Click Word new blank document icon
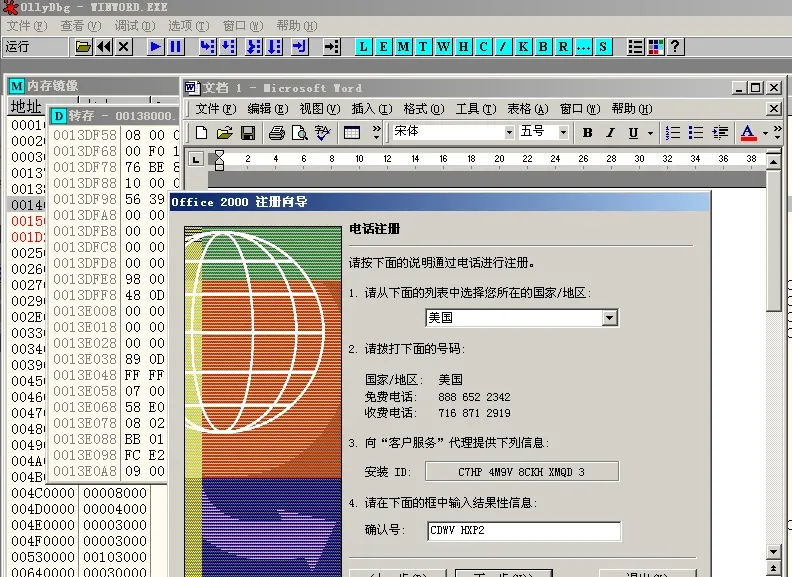This screenshot has height=577, width=792. pyautogui.click(x=202, y=133)
